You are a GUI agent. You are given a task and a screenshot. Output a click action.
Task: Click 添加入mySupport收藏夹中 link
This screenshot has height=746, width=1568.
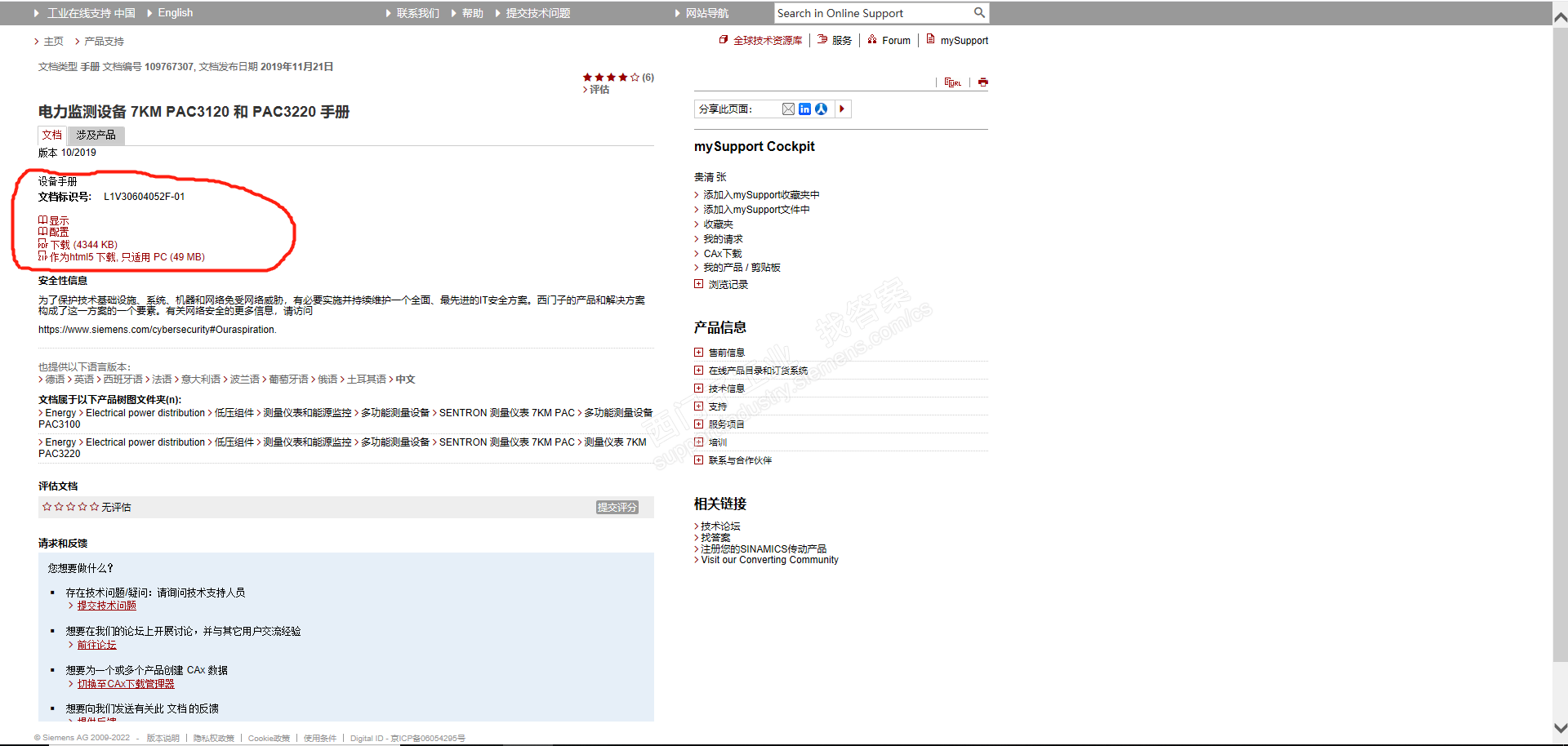pos(762,195)
